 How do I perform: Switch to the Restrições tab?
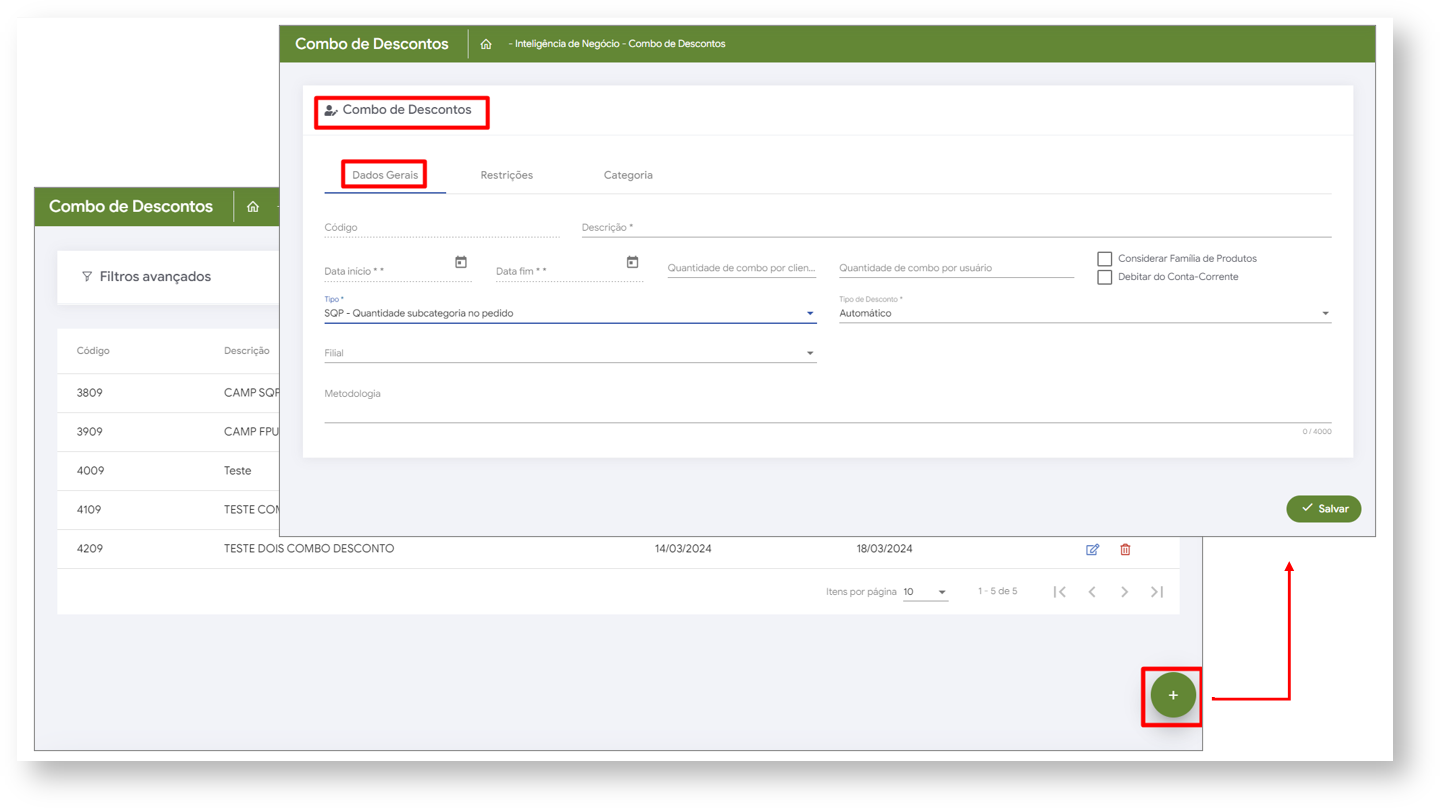506,175
